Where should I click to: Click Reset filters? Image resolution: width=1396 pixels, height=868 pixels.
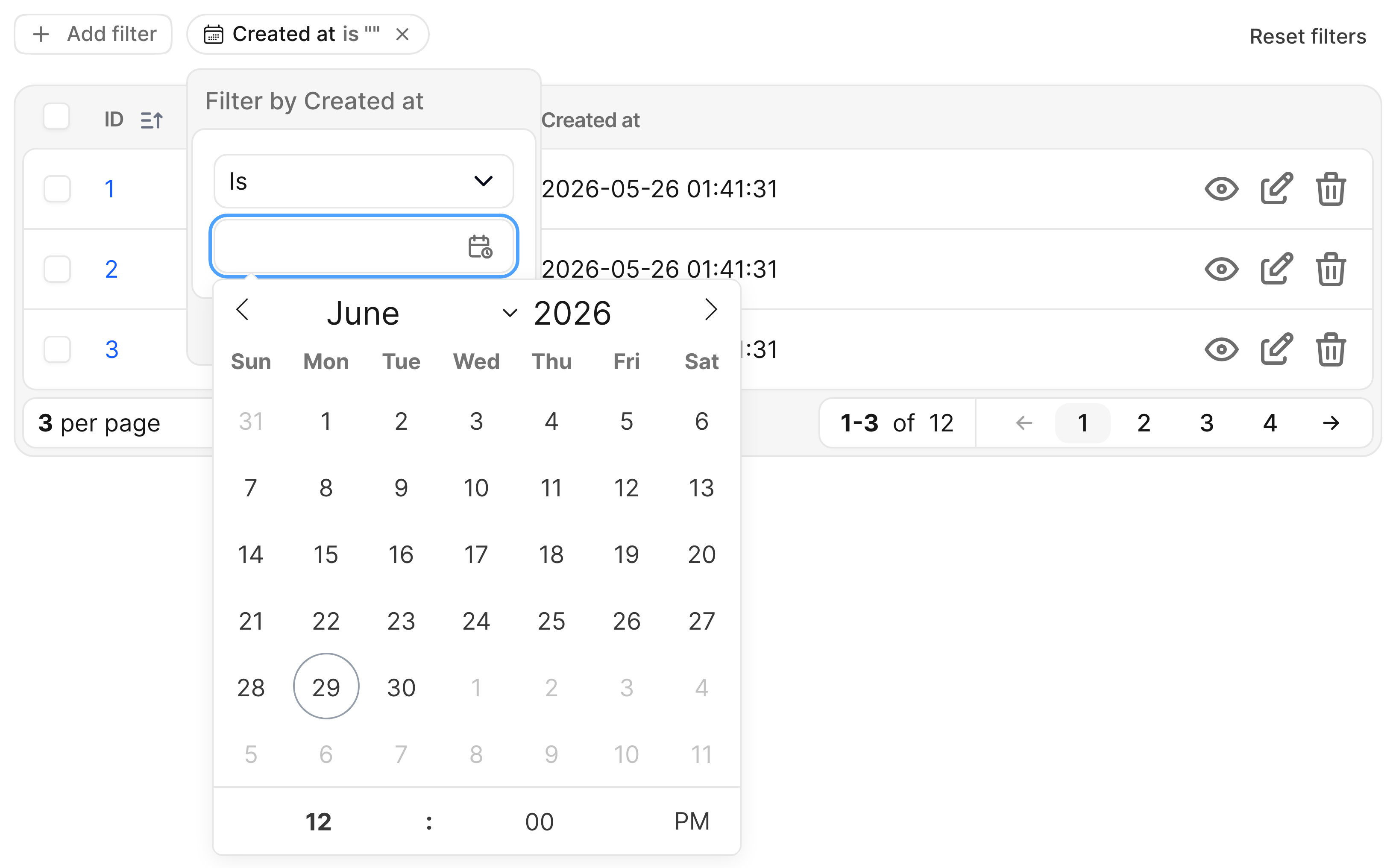[1308, 36]
